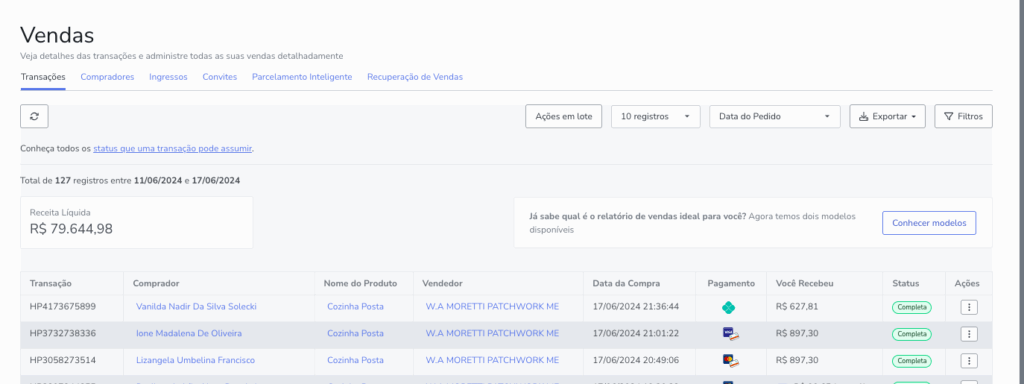Open buyer Lizangela Umbelina Francisco

coord(195,360)
